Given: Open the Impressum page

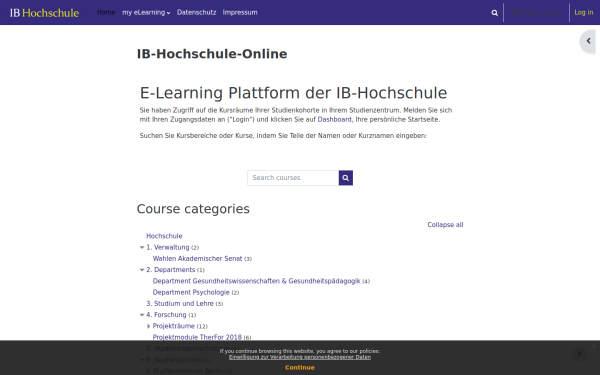Looking at the screenshot, I should pyautogui.click(x=240, y=13).
